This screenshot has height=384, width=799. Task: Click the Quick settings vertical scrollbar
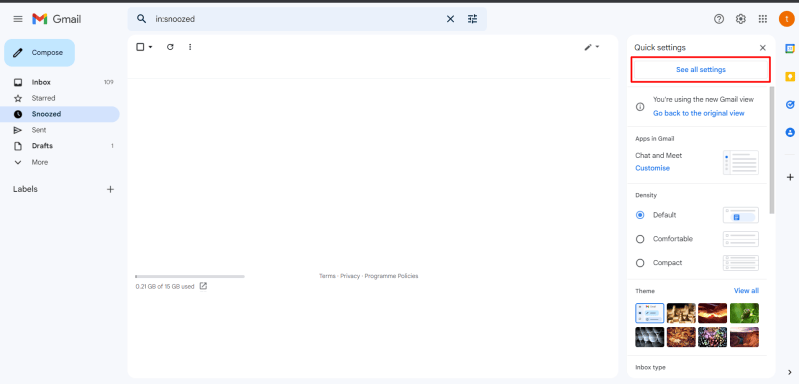[773, 150]
